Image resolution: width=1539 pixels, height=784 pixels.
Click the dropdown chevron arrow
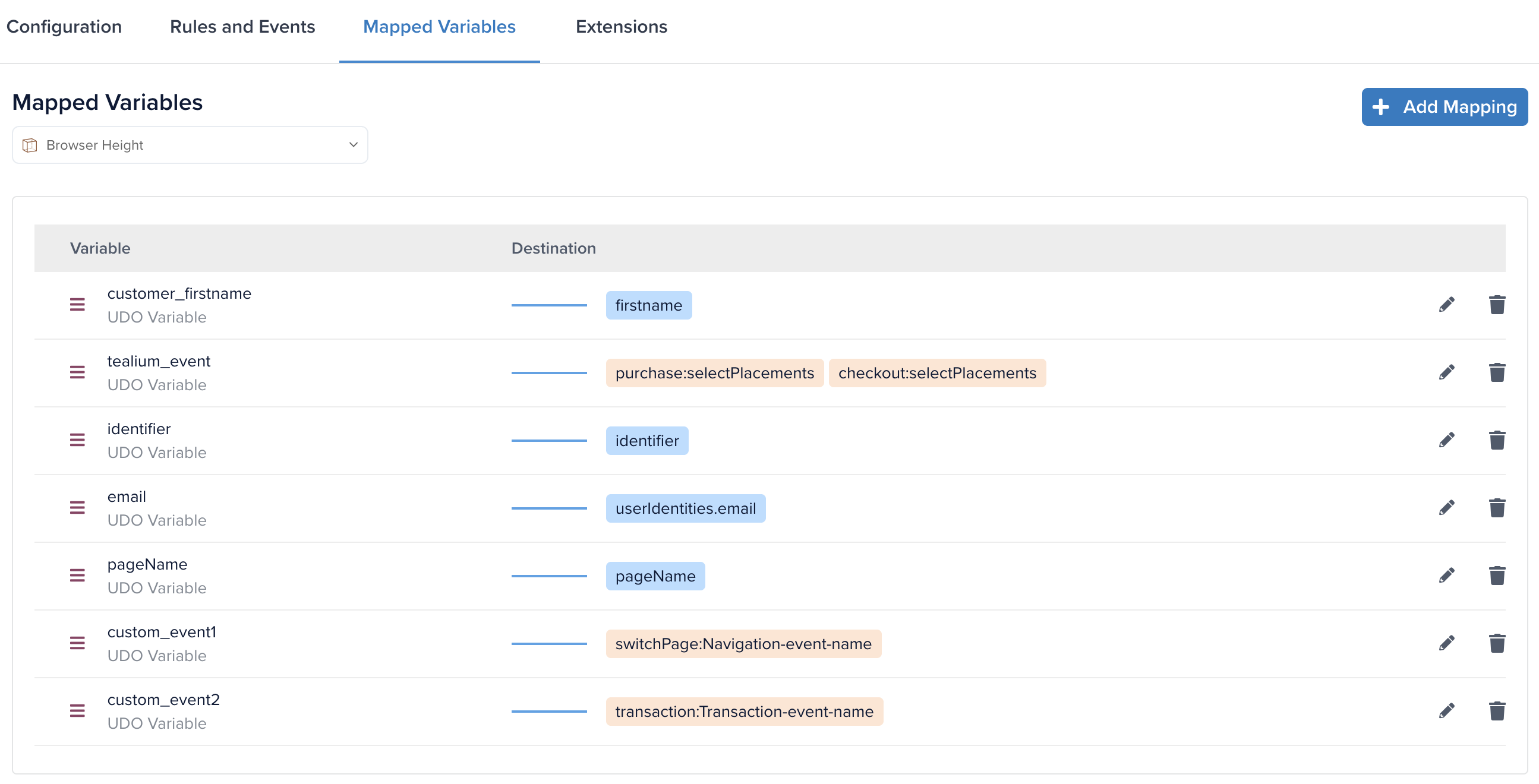click(x=353, y=145)
